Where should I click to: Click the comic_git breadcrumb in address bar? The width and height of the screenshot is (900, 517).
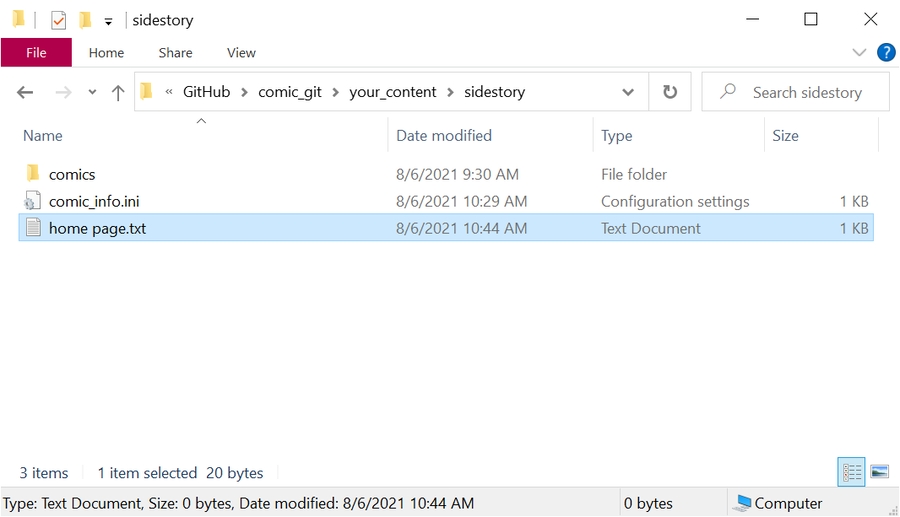pyautogui.click(x=289, y=92)
